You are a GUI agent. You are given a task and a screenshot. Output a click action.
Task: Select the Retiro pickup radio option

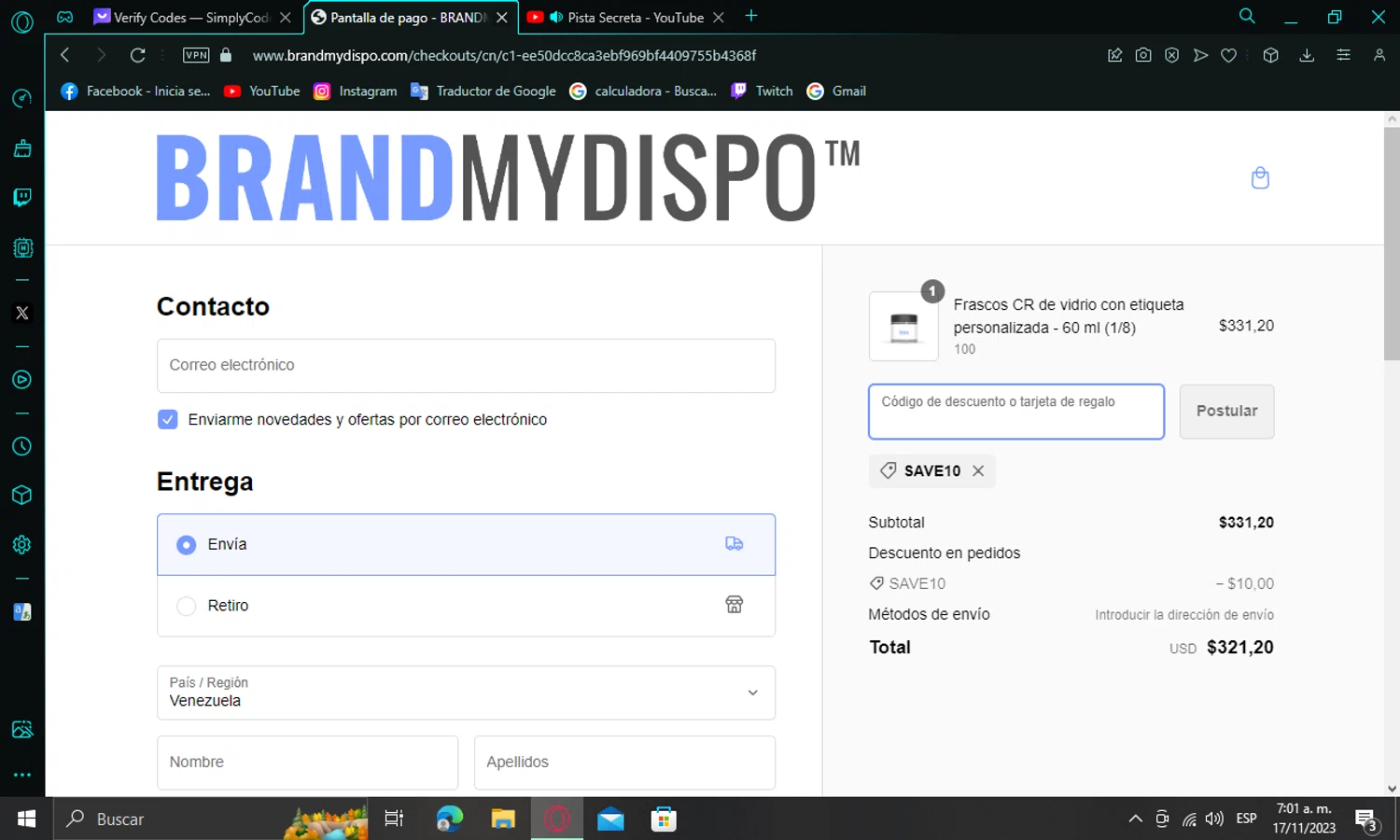click(187, 606)
